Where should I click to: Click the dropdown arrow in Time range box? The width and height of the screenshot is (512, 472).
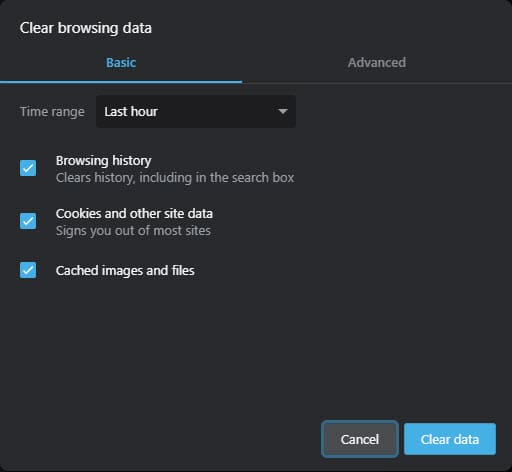coord(283,111)
